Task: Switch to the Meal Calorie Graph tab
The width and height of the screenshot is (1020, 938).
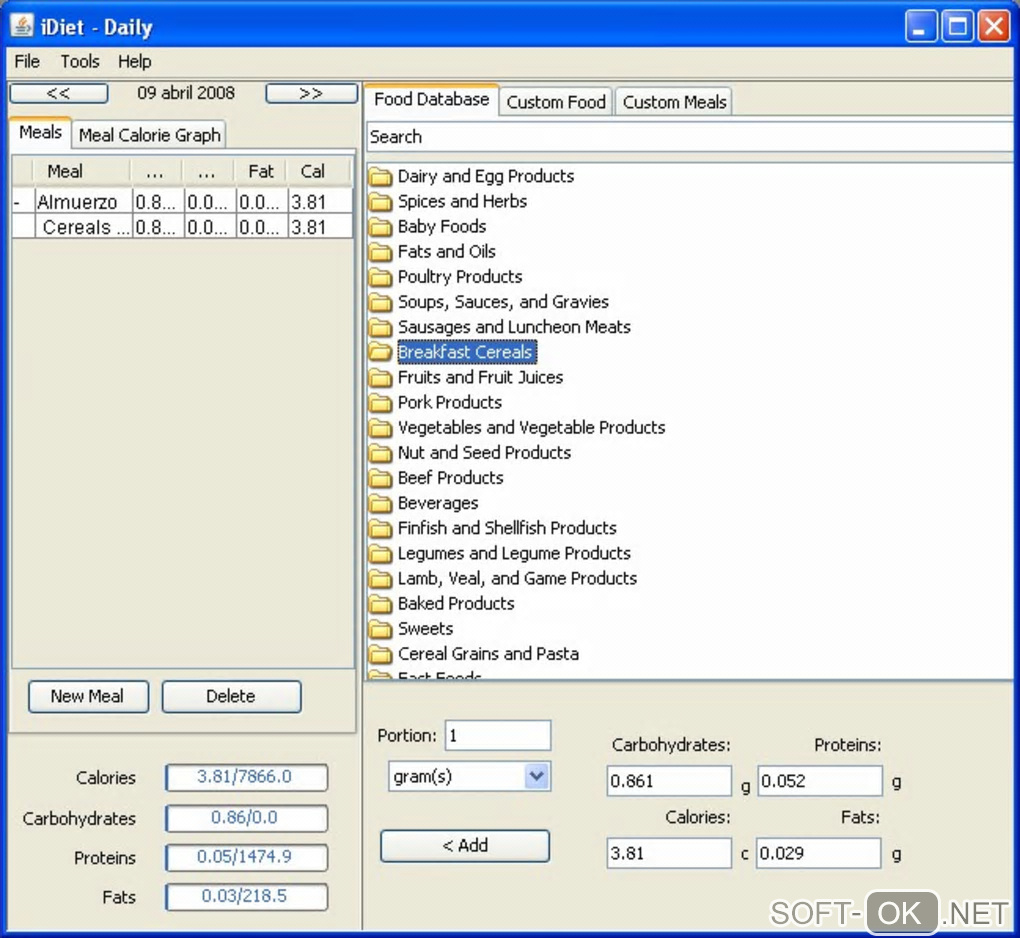Action: click(150, 135)
